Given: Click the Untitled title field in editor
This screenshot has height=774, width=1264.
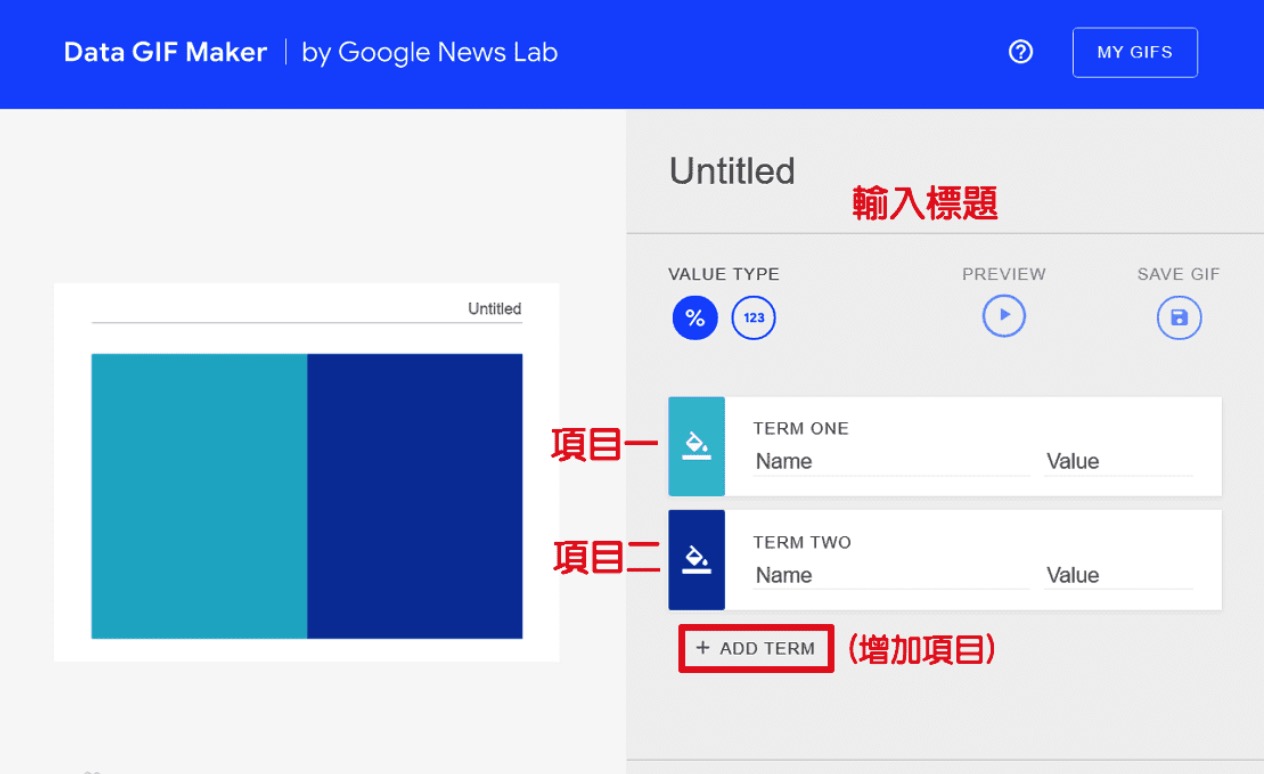Looking at the screenshot, I should [x=732, y=171].
